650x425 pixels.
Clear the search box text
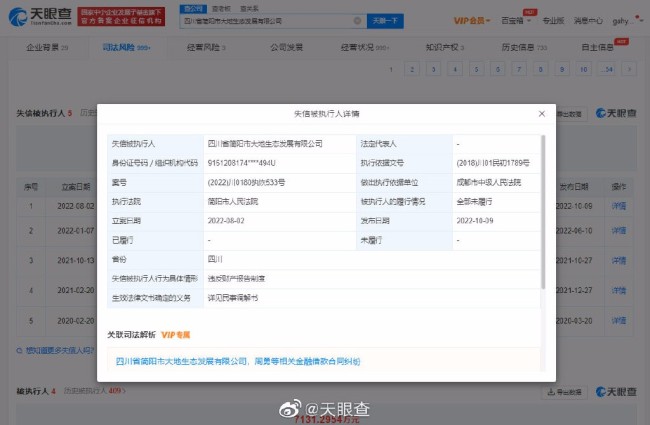click(x=357, y=21)
